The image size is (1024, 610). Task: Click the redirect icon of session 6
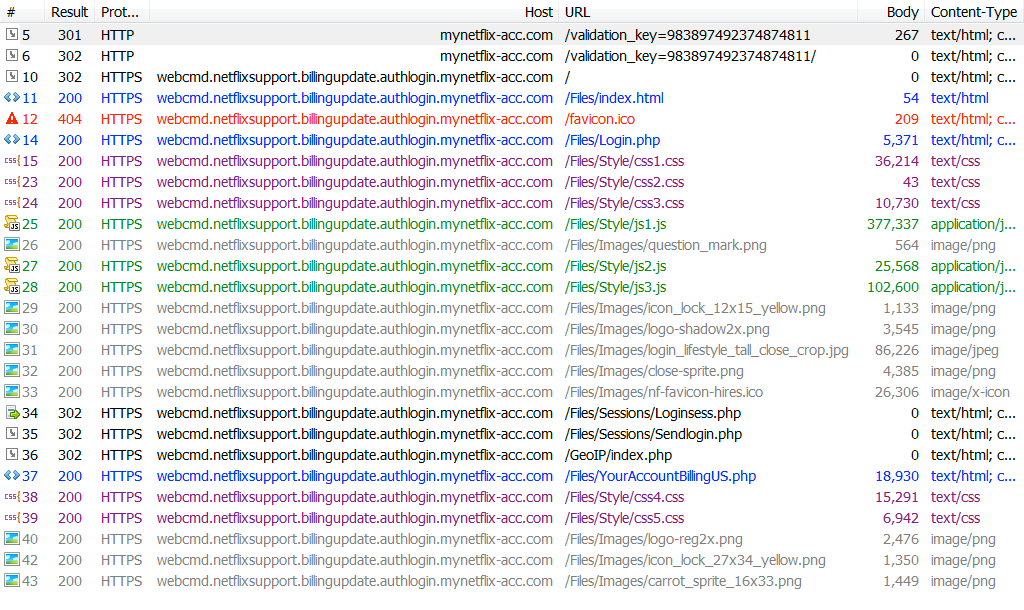(x=12, y=55)
